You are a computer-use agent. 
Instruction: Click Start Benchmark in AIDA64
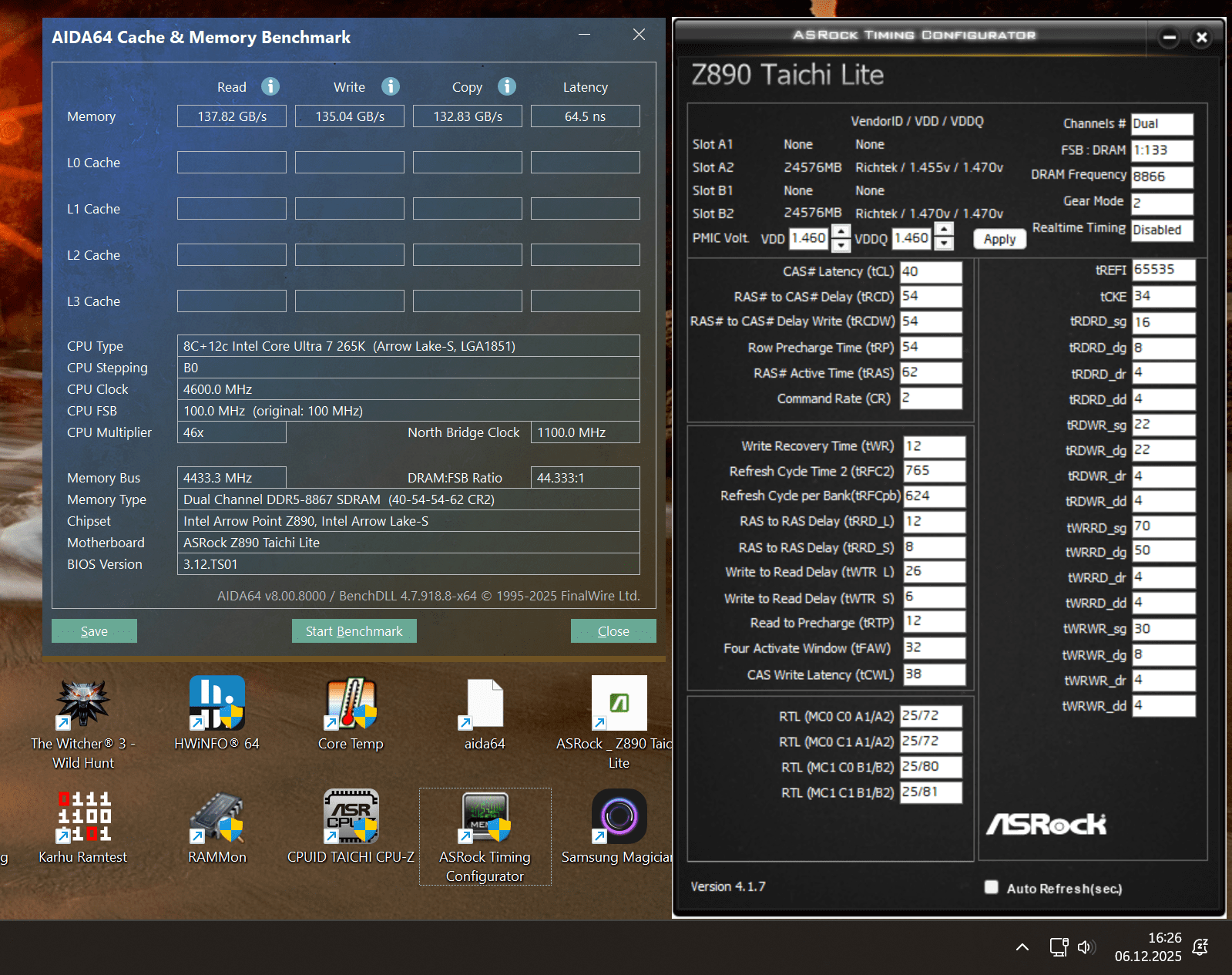[354, 631]
